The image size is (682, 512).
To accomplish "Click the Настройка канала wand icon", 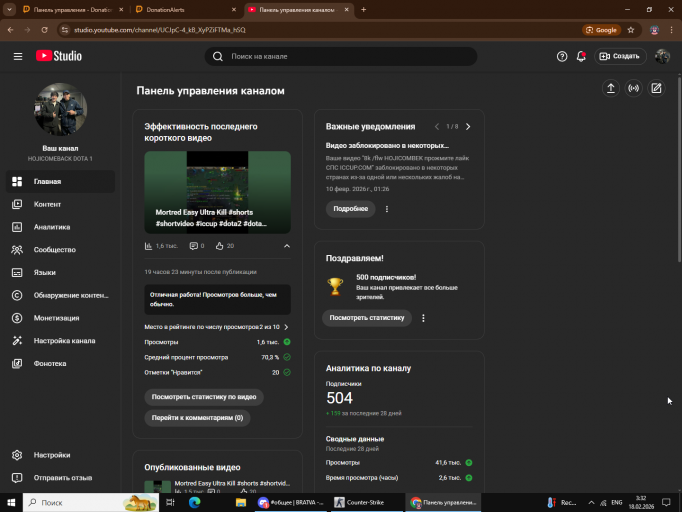I will coord(17,341).
